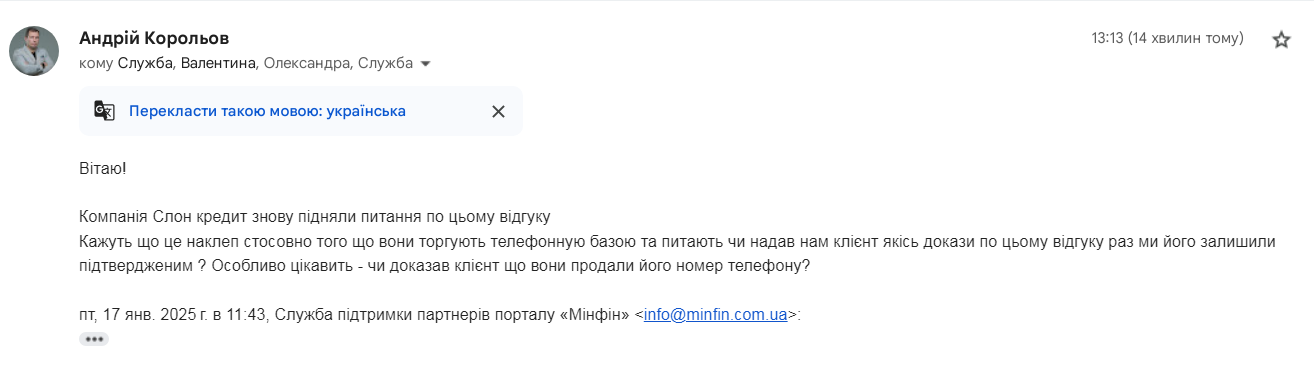Open sender's profile photo avatar
The image size is (1314, 389).
[x=34, y=50]
